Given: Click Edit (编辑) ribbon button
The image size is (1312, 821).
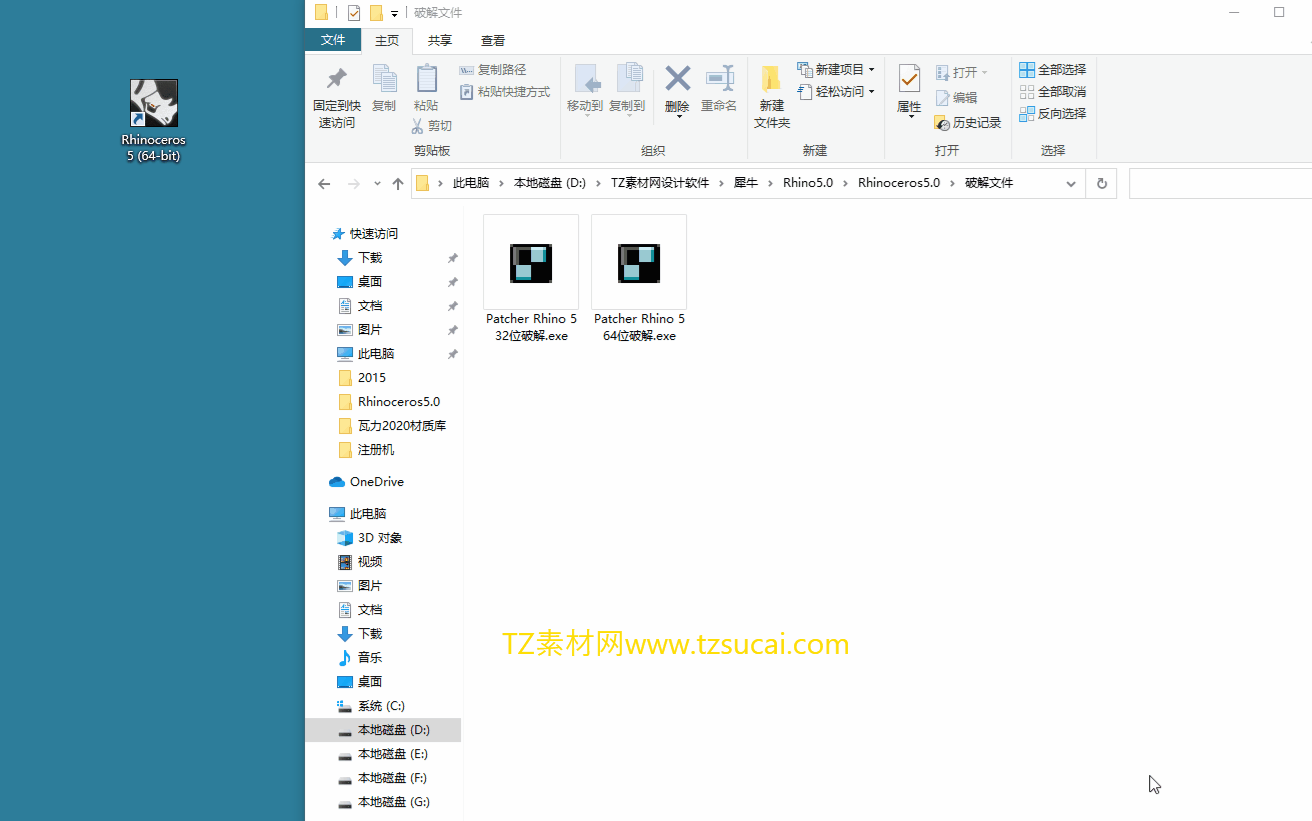Looking at the screenshot, I should tap(956, 98).
